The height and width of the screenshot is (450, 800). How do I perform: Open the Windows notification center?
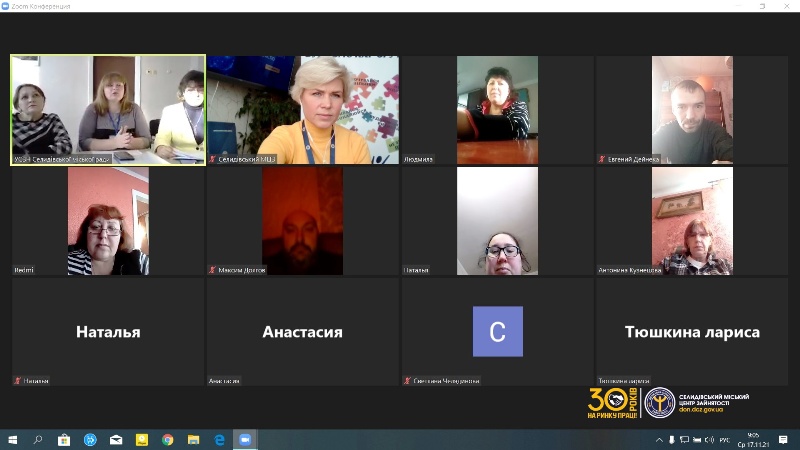tap(785, 440)
